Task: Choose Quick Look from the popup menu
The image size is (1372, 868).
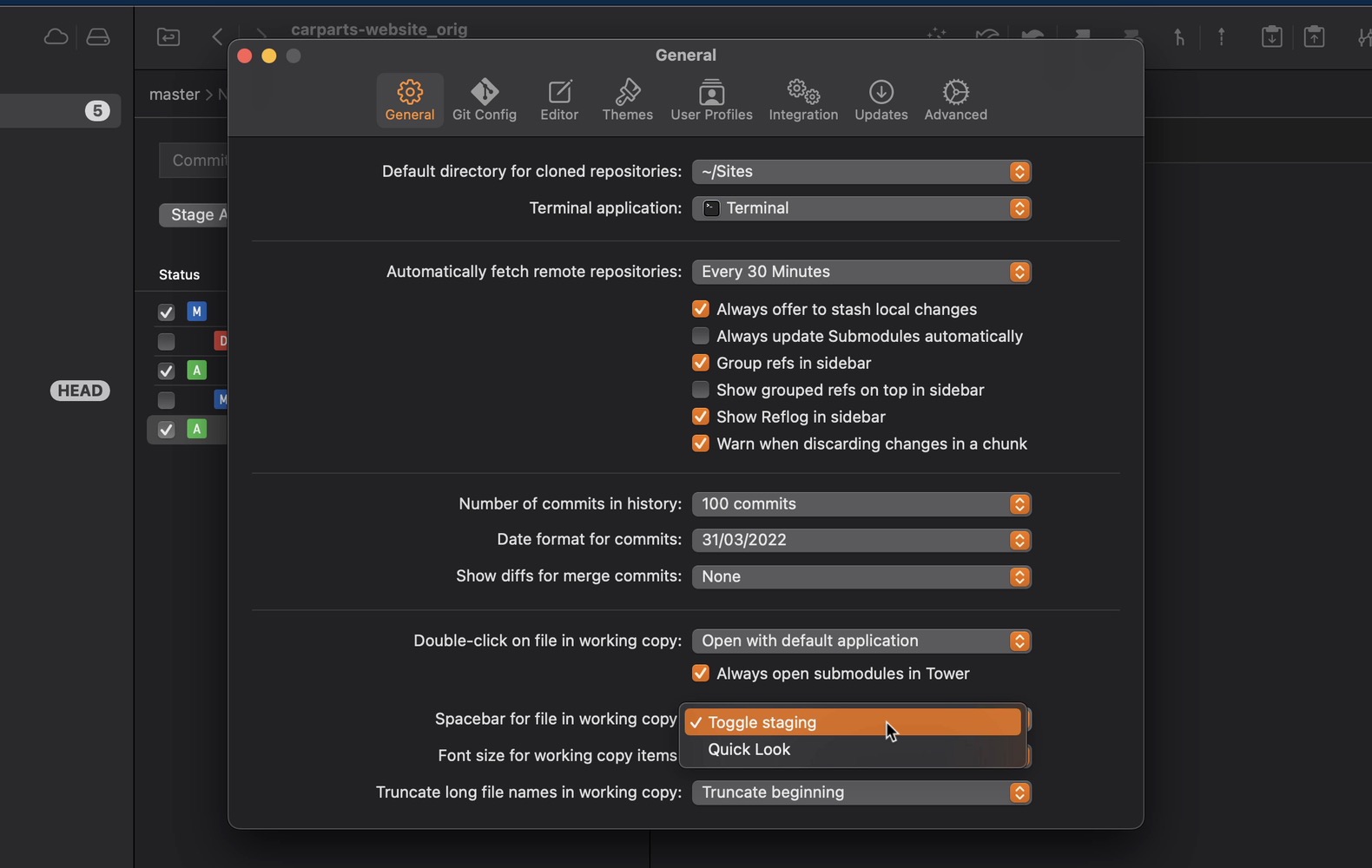Action: tap(749, 750)
